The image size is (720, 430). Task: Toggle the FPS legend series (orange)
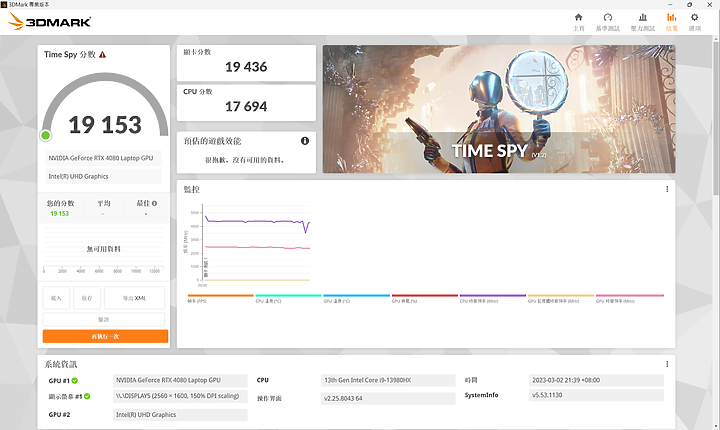point(220,299)
